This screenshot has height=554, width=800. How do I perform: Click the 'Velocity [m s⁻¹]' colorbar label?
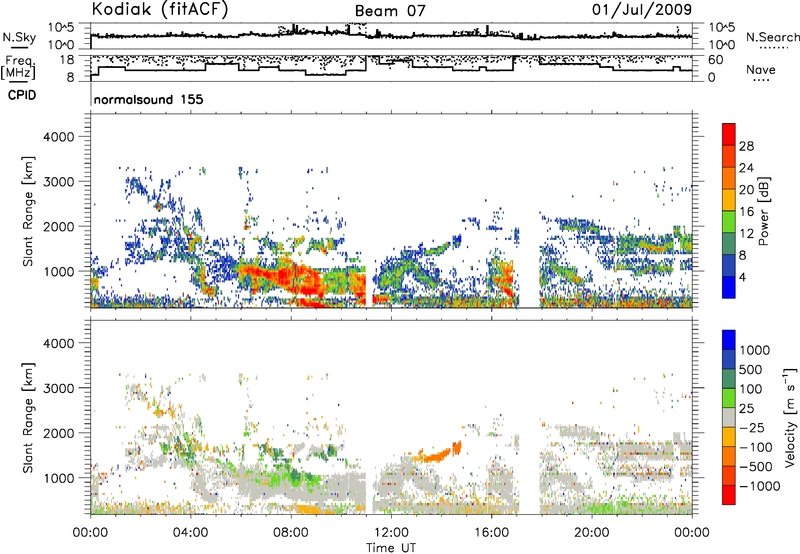(x=790, y=417)
